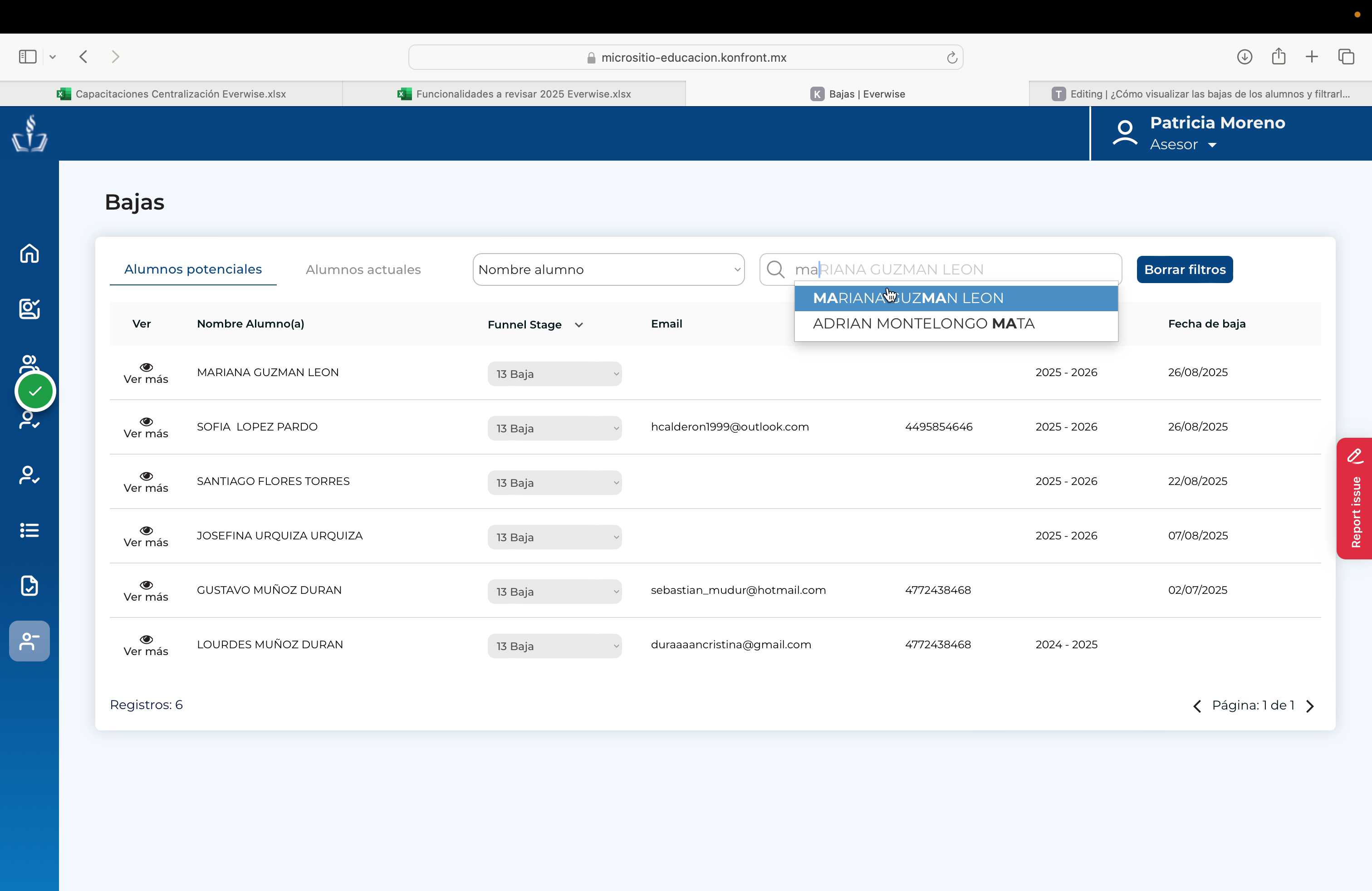This screenshot has height=891, width=1372.
Task: Click the green checkmark circle badge
Action: pyautogui.click(x=35, y=392)
